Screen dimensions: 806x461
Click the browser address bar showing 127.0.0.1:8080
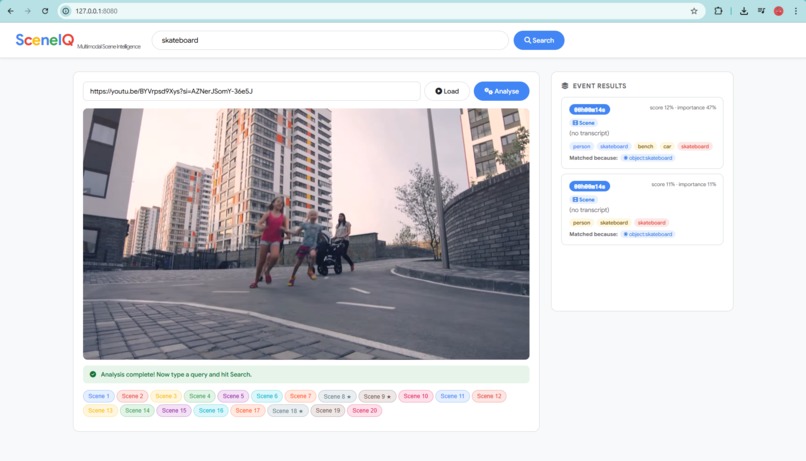[380, 11]
